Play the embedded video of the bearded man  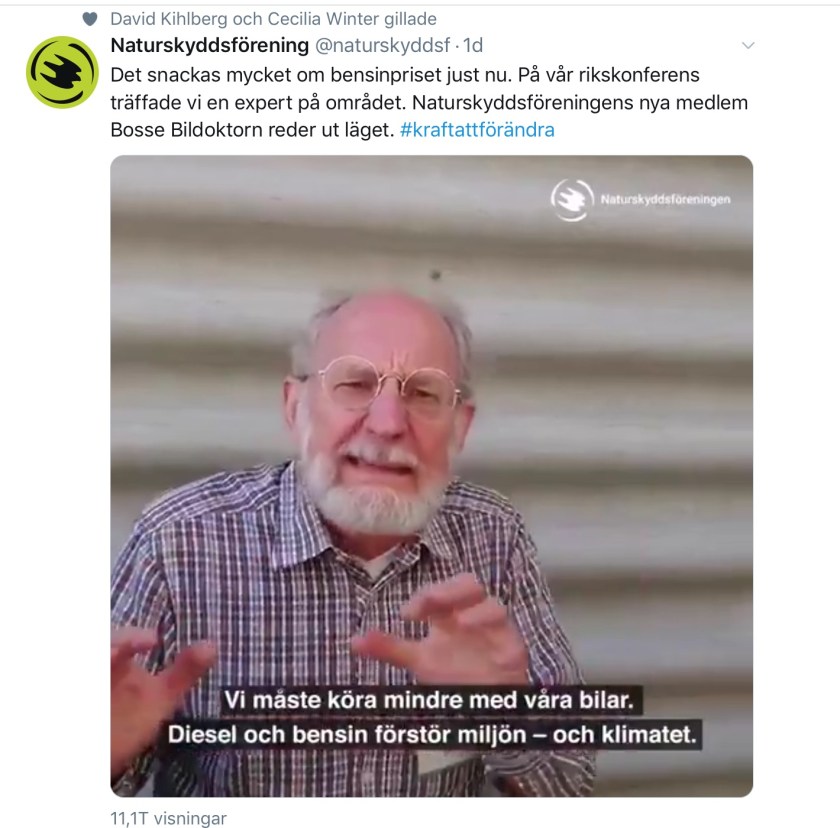(432, 476)
